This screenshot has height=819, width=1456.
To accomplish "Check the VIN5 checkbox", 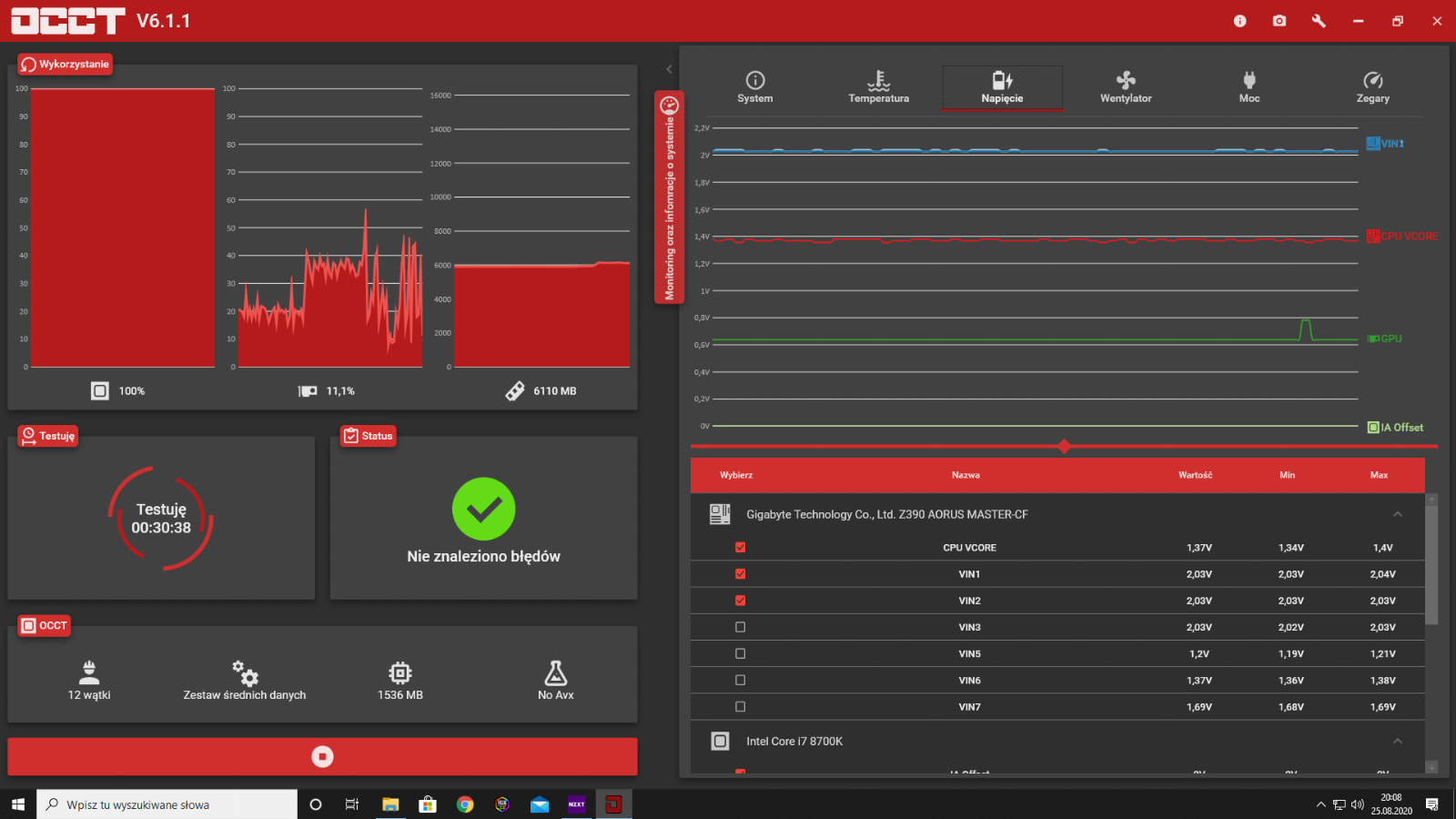I will point(740,653).
